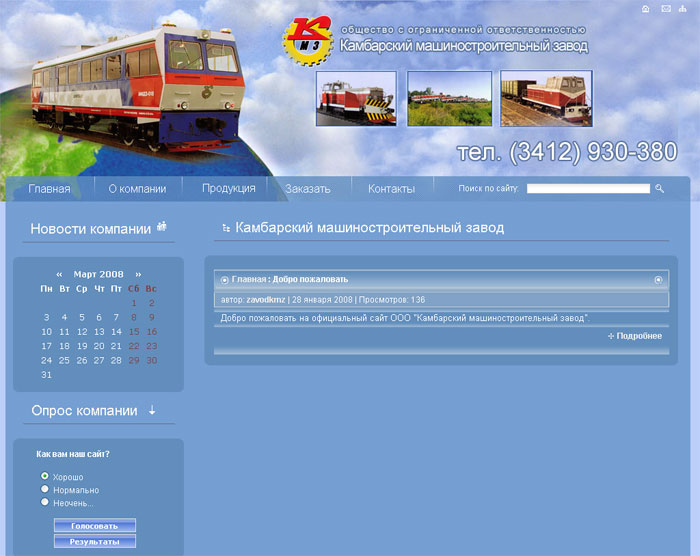This screenshot has height=556, width=700.
Task: Click the site search input field
Action: (588, 188)
